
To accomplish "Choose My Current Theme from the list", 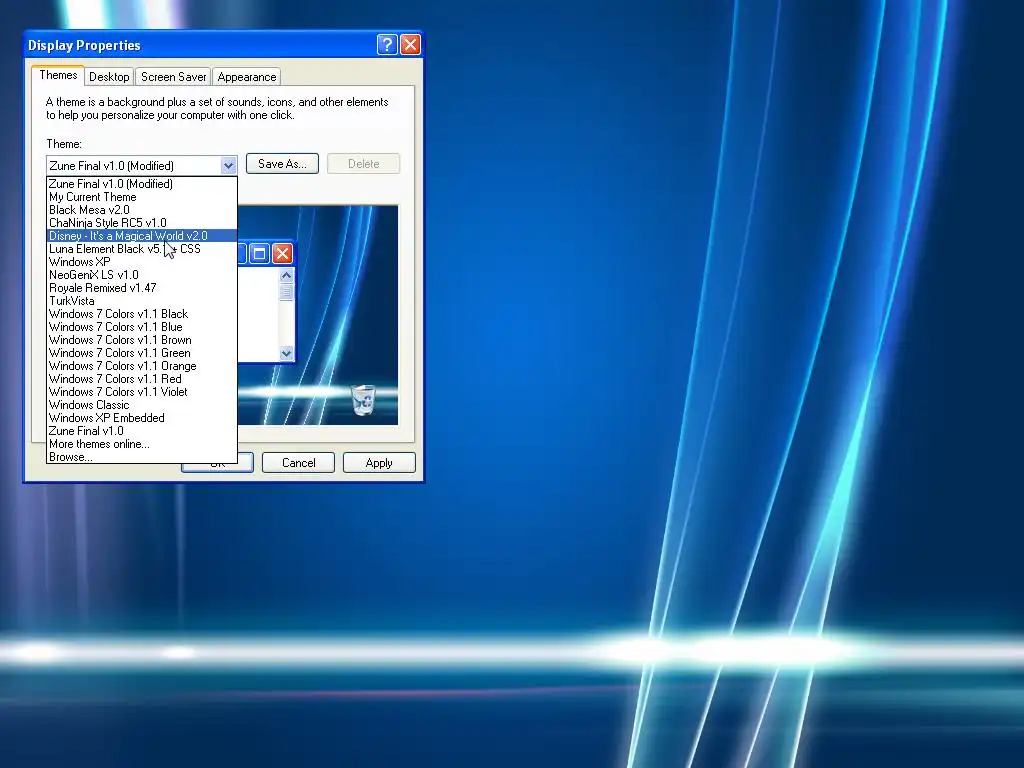I will click(x=142, y=197).
